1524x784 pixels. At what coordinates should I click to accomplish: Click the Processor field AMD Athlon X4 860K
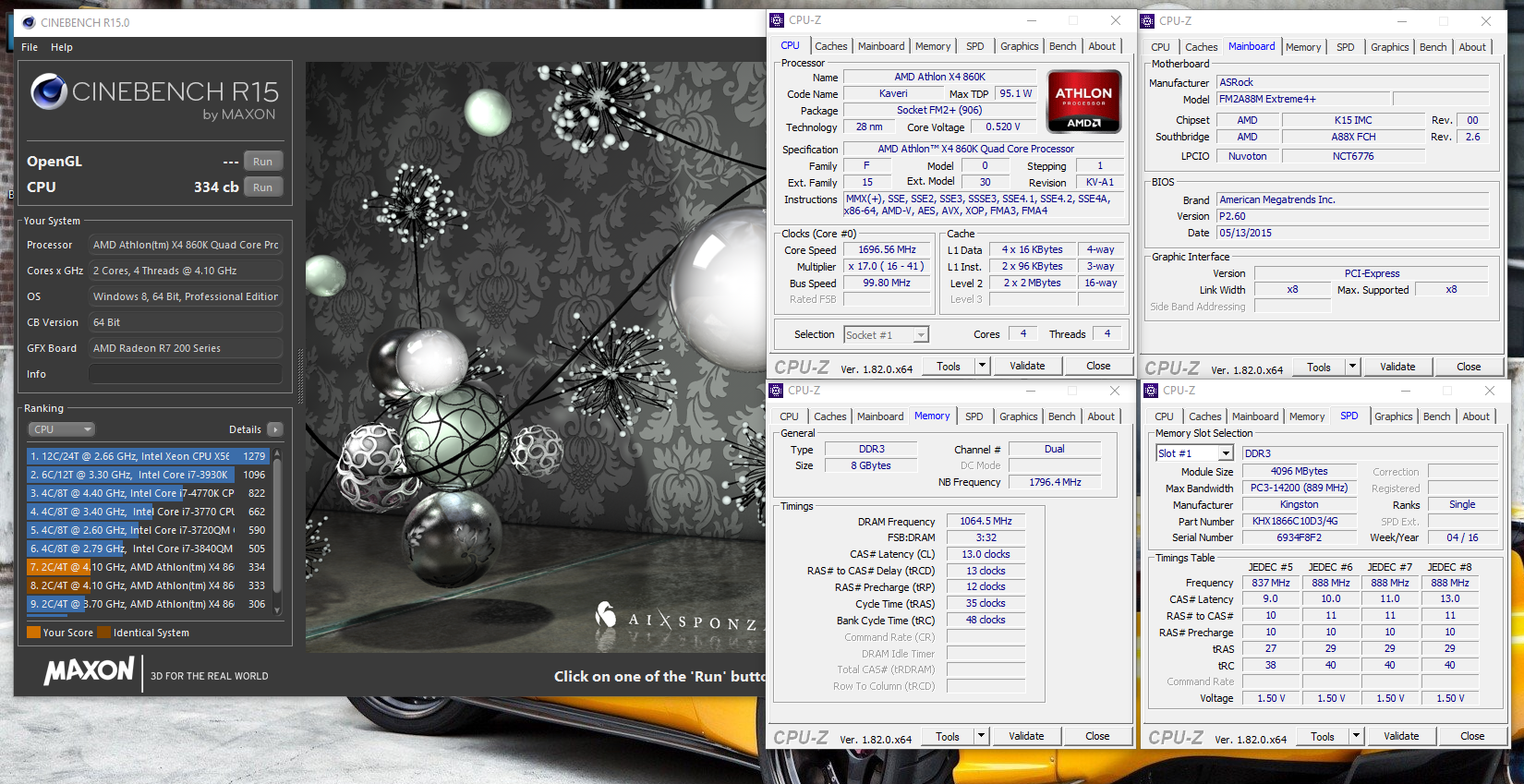pyautogui.click(x=186, y=245)
